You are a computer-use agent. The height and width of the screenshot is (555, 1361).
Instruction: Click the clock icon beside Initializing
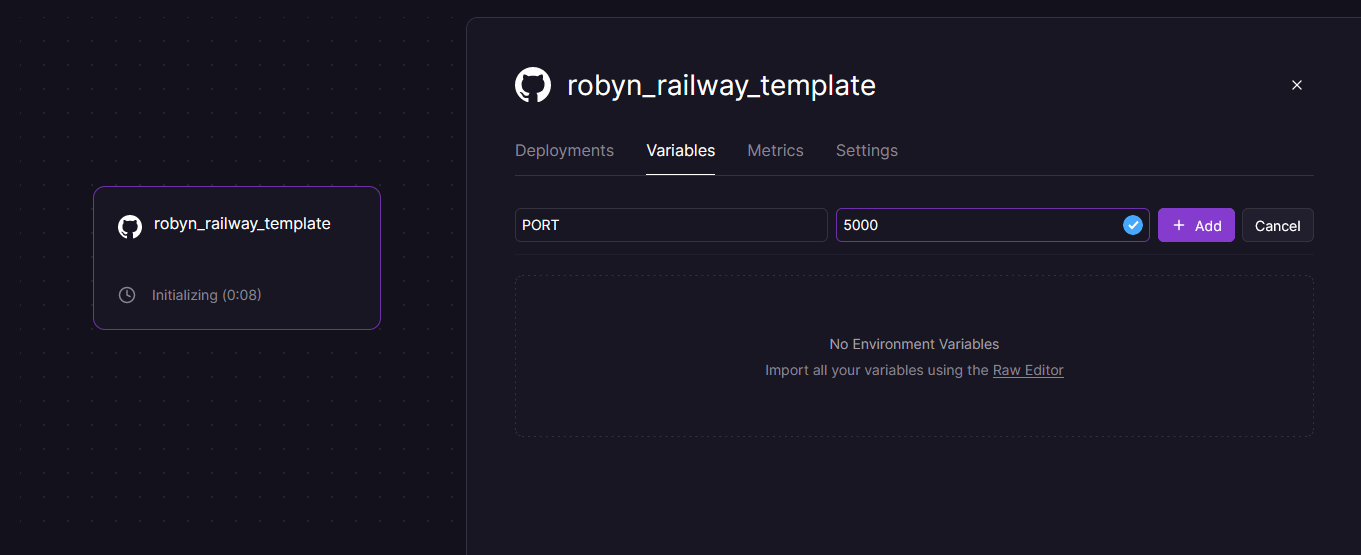pos(127,295)
